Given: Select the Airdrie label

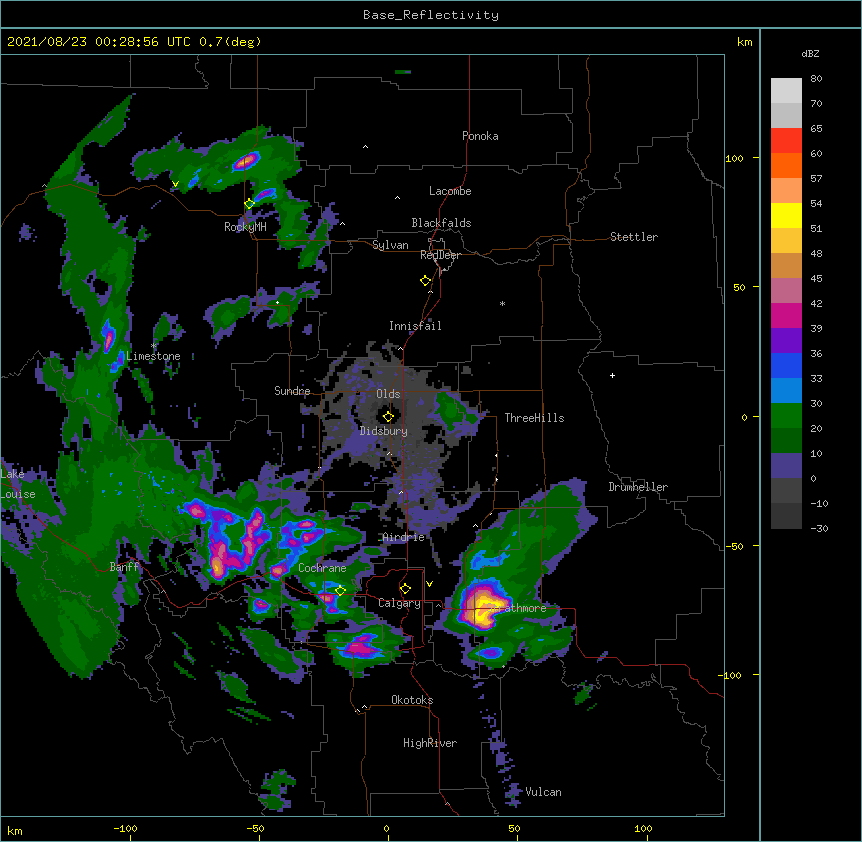Looking at the screenshot, I should [x=404, y=537].
